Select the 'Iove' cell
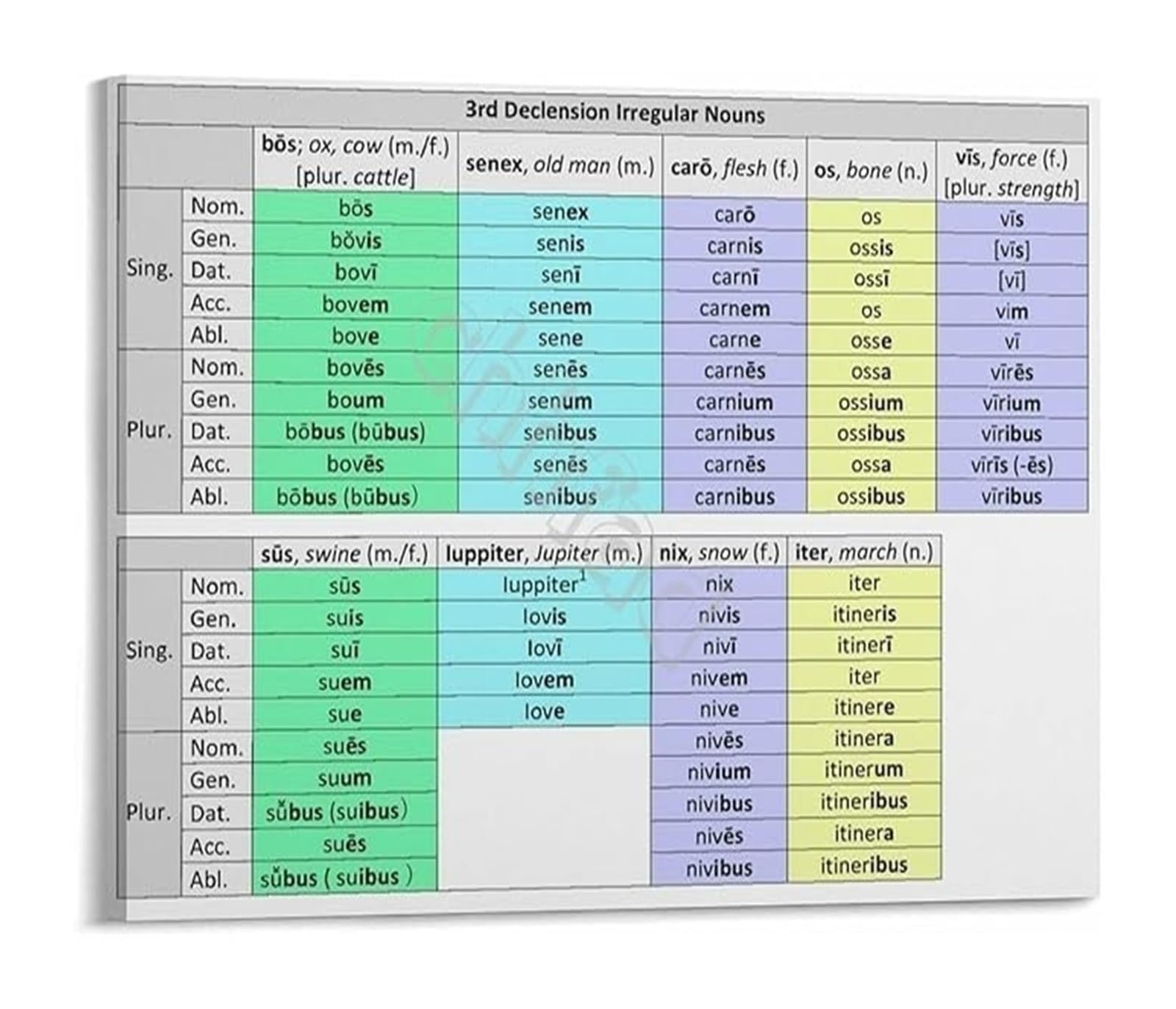 point(544,711)
